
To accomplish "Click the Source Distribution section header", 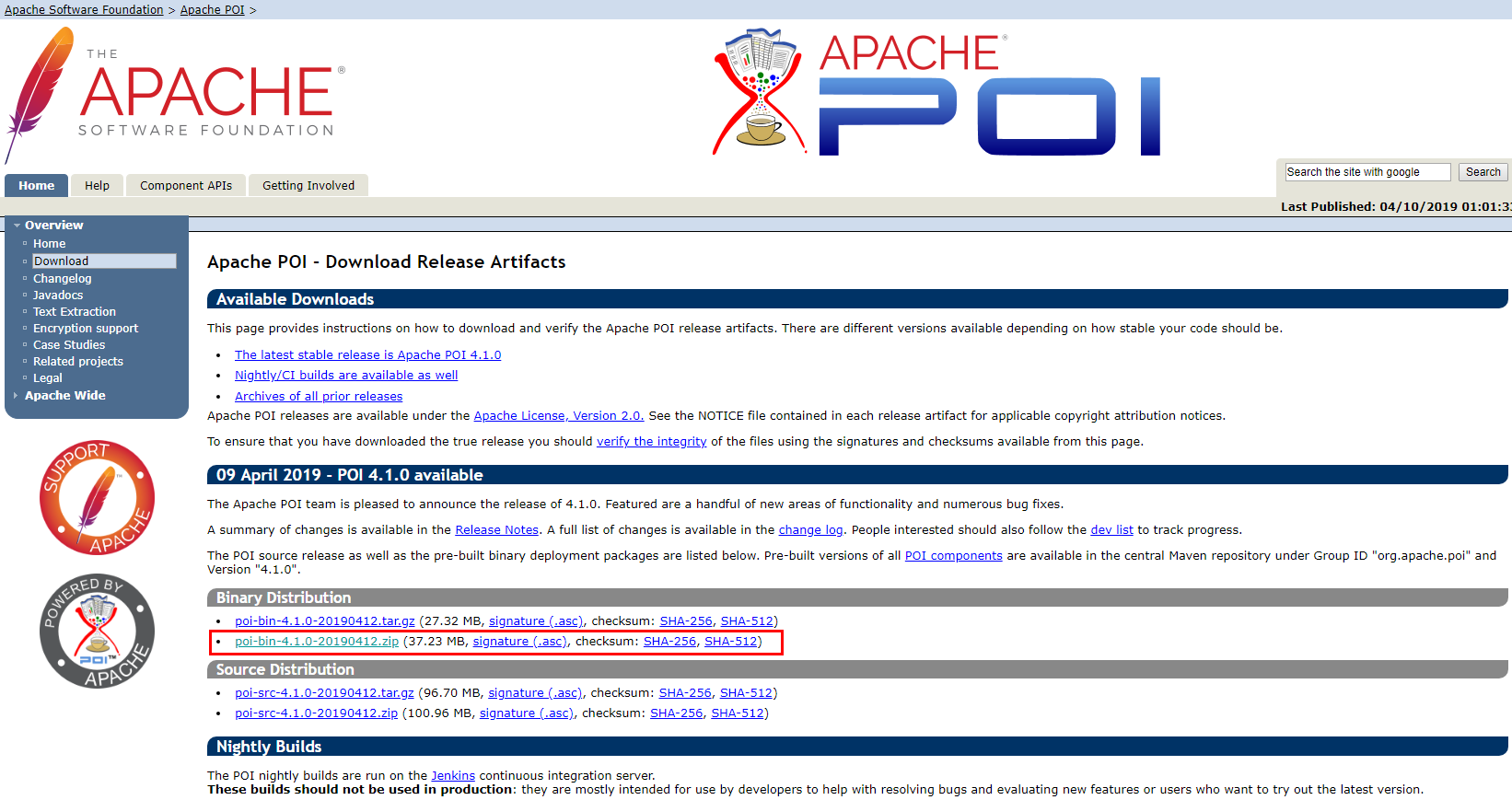I will click(x=857, y=669).
